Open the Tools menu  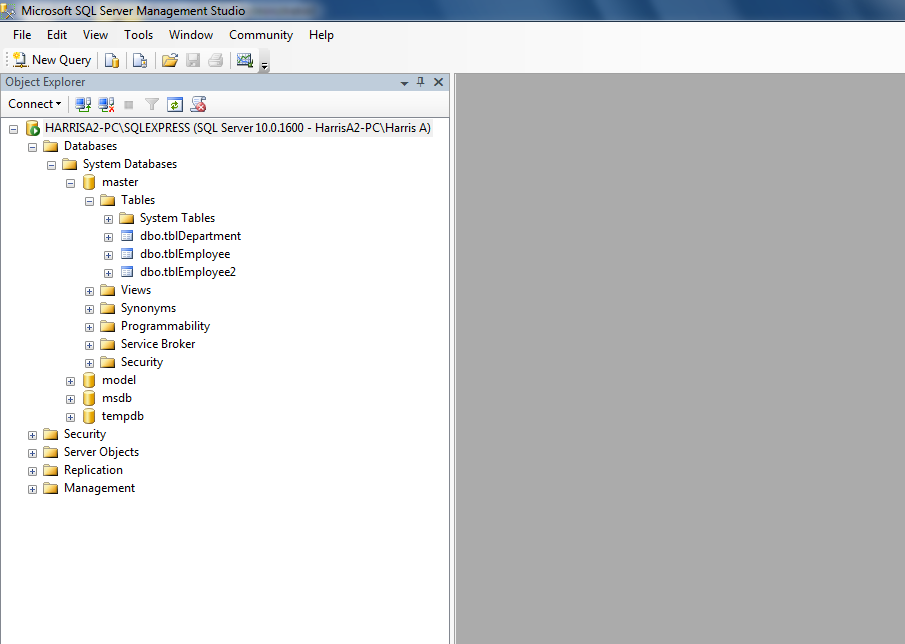pyautogui.click(x=138, y=34)
